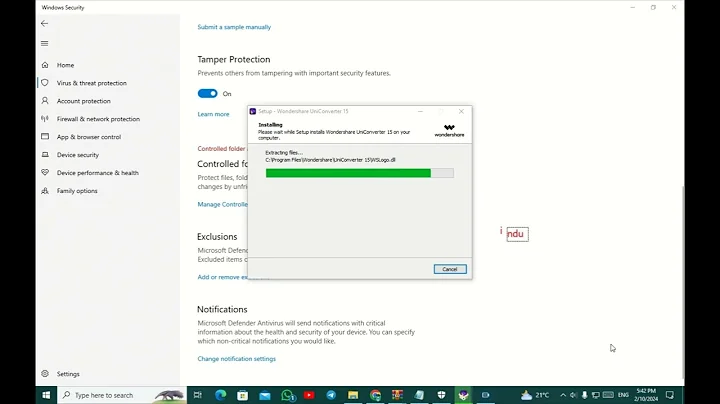Open the Change notification settings link
720x404 pixels.
[x=236, y=359]
